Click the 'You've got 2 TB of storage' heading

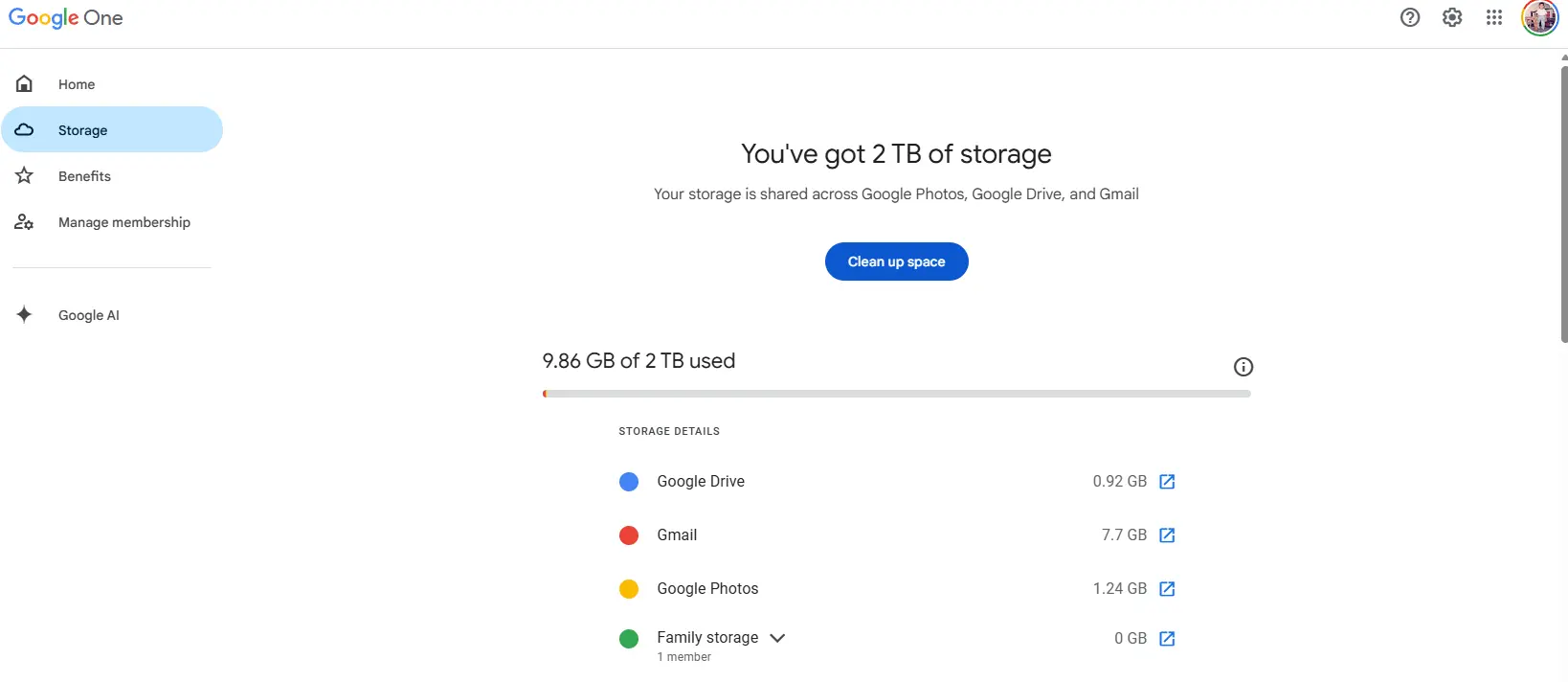click(896, 154)
